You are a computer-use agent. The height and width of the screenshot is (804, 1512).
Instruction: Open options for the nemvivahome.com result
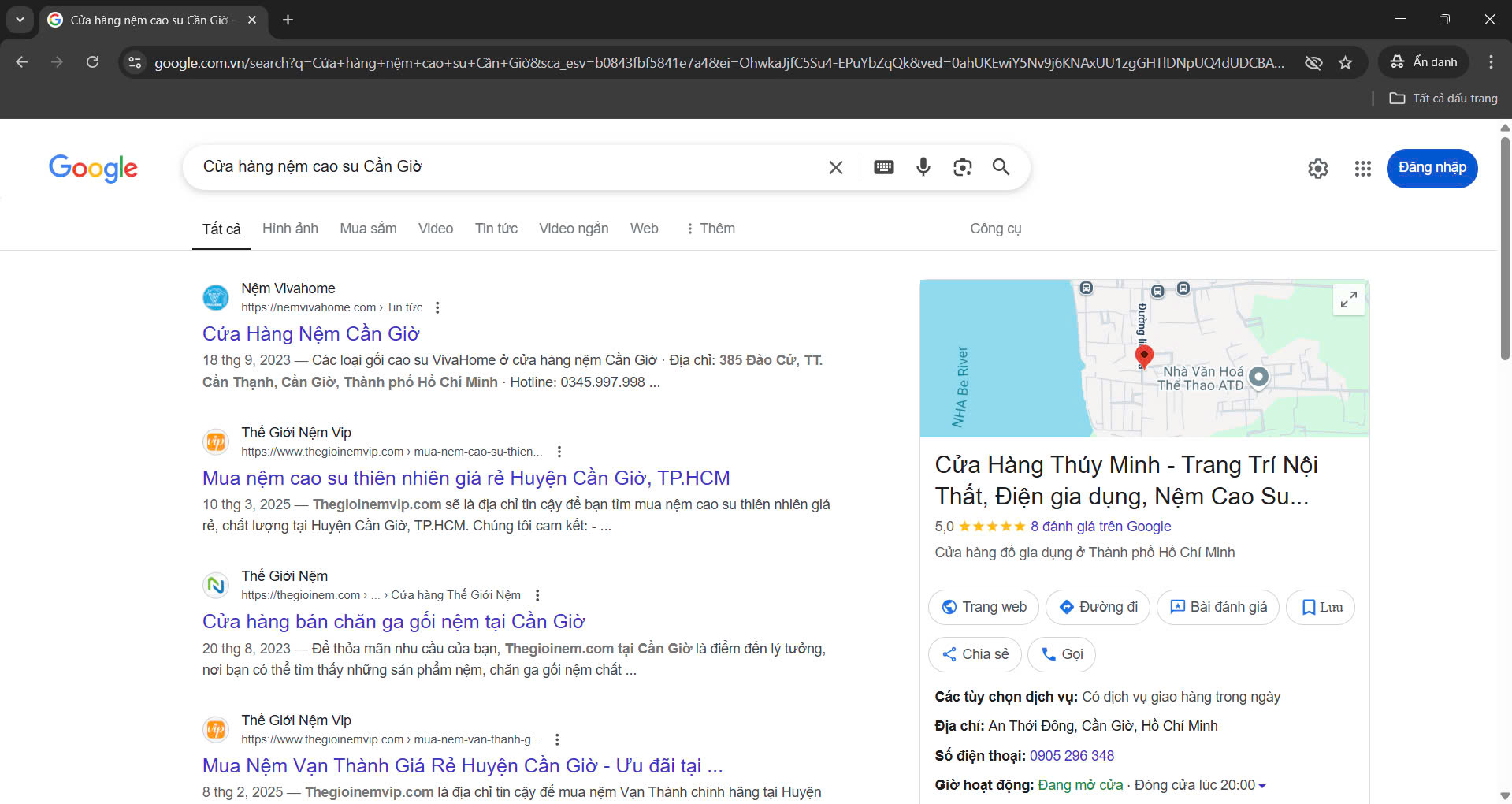[x=437, y=307]
